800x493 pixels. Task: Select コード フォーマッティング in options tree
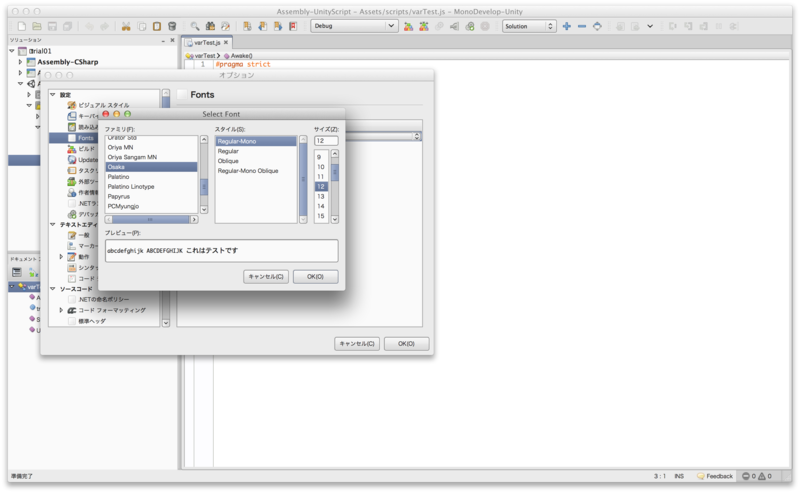(x=112, y=310)
